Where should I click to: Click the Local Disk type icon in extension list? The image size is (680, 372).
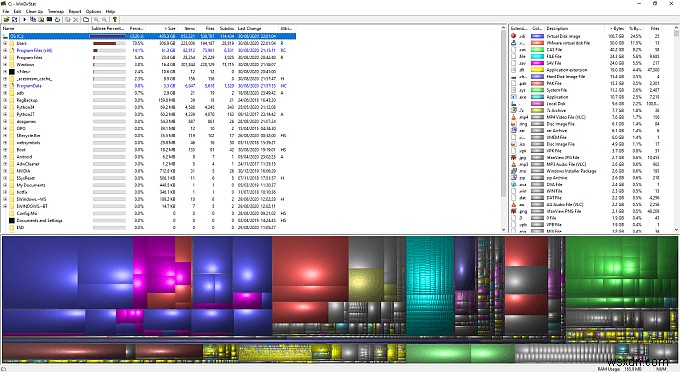click(x=513, y=104)
